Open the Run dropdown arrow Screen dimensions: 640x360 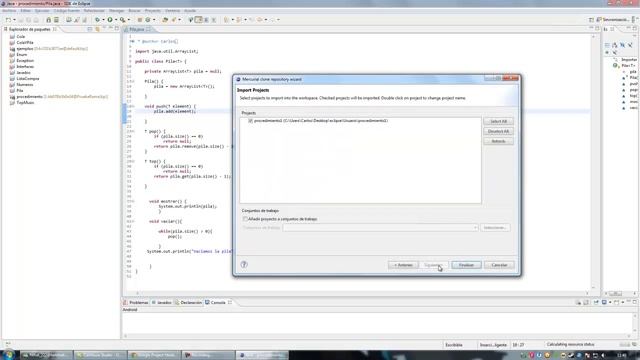pos(116,20)
